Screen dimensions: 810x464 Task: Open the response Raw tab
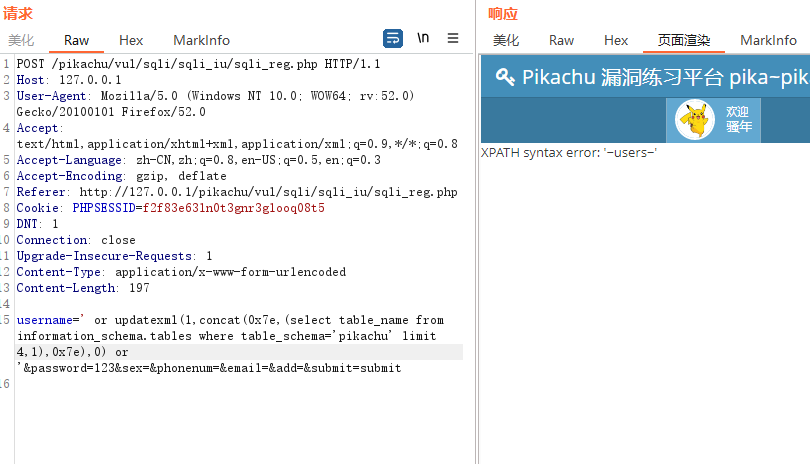pyautogui.click(x=561, y=40)
